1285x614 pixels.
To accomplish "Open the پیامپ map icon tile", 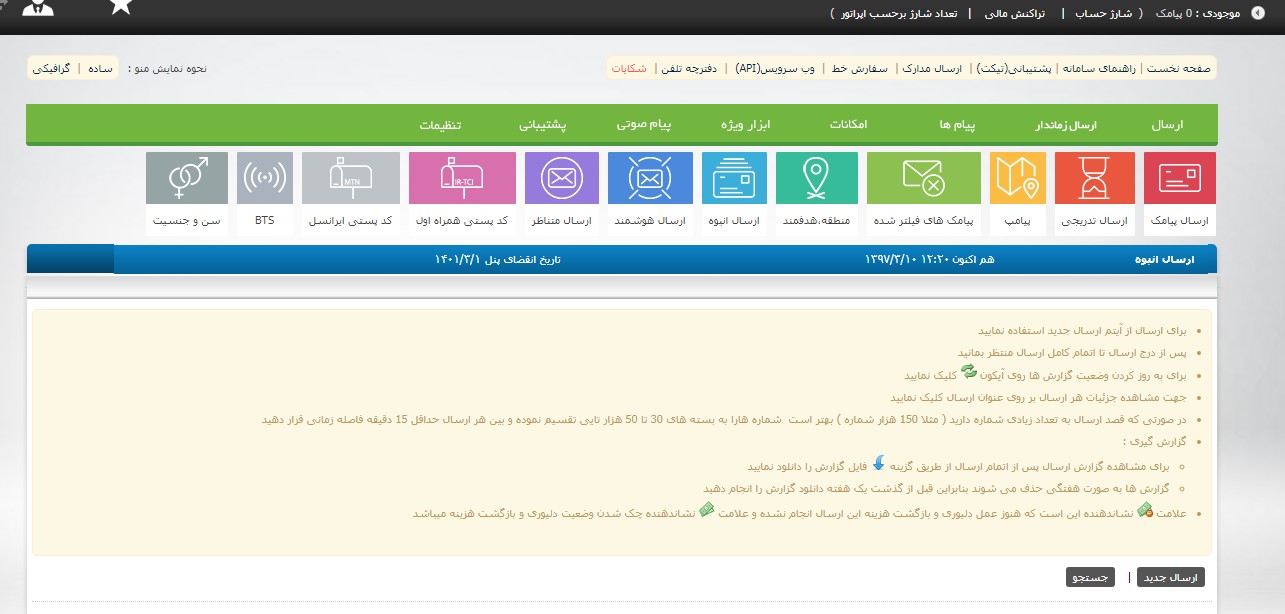I will 1017,179.
